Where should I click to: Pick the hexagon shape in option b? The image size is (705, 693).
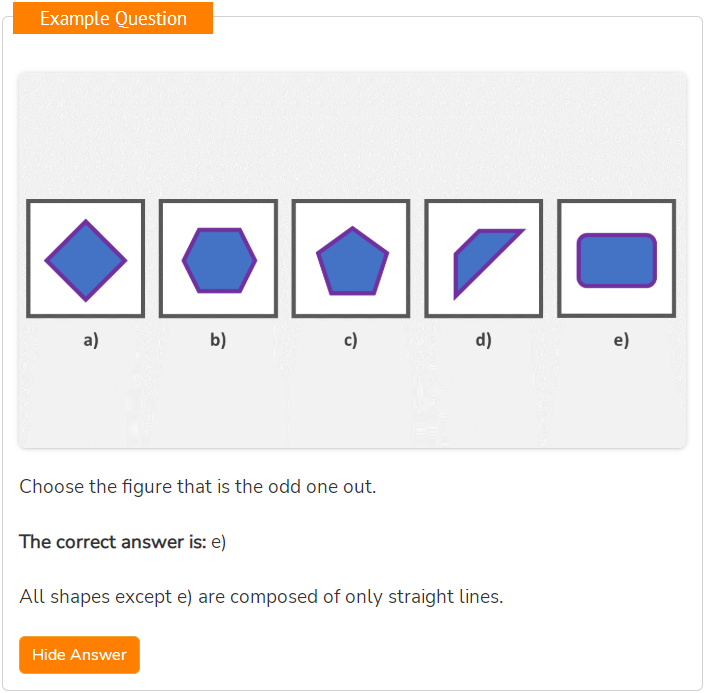[219, 260]
